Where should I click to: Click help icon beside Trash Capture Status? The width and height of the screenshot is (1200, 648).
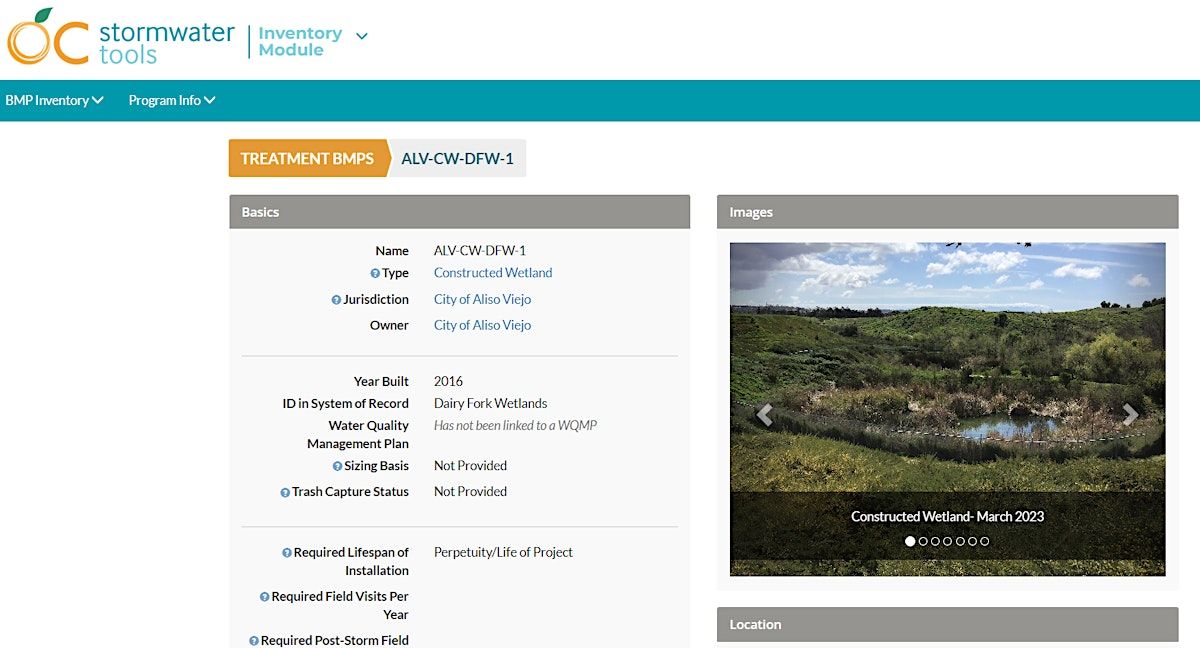click(x=285, y=493)
